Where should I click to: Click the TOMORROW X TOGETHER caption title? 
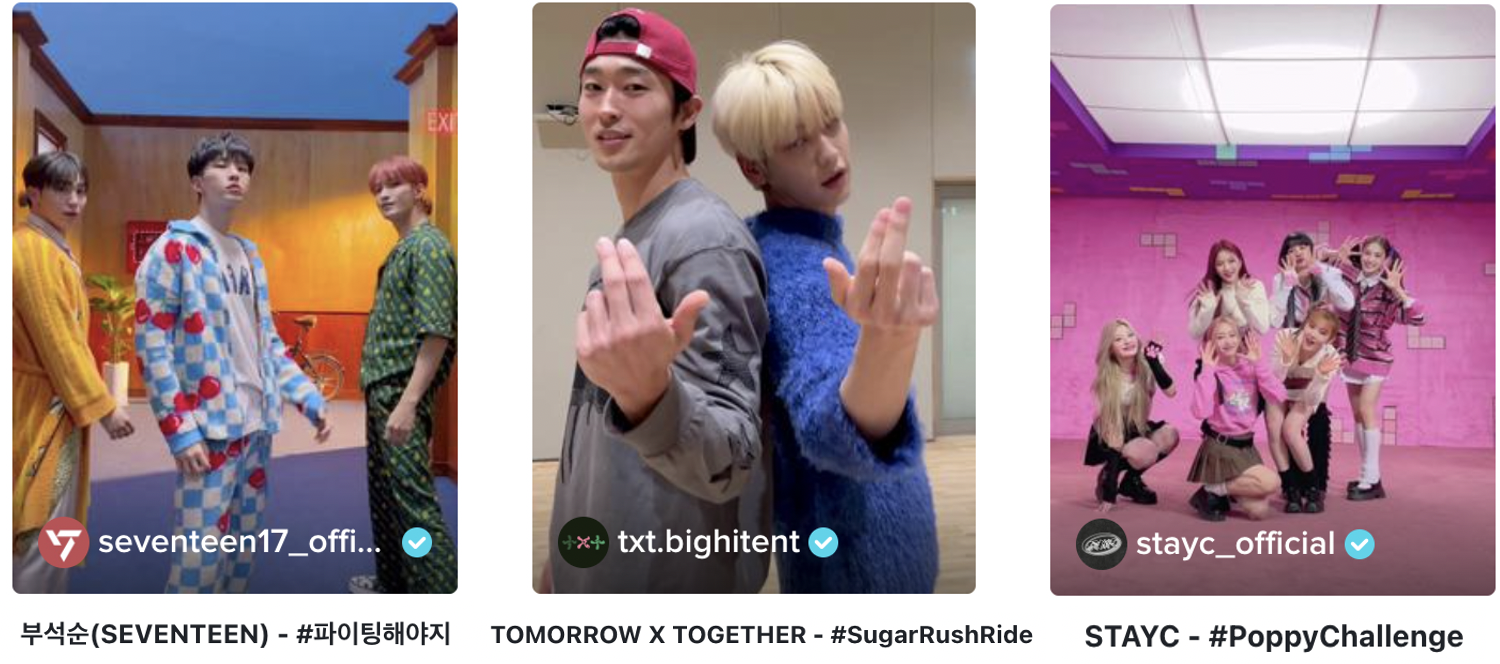click(x=648, y=635)
